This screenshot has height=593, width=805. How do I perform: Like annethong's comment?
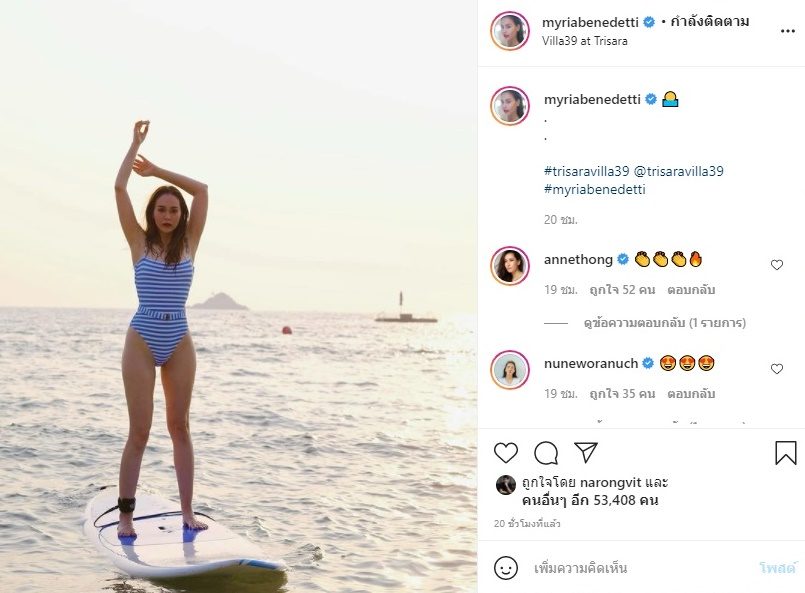click(777, 265)
